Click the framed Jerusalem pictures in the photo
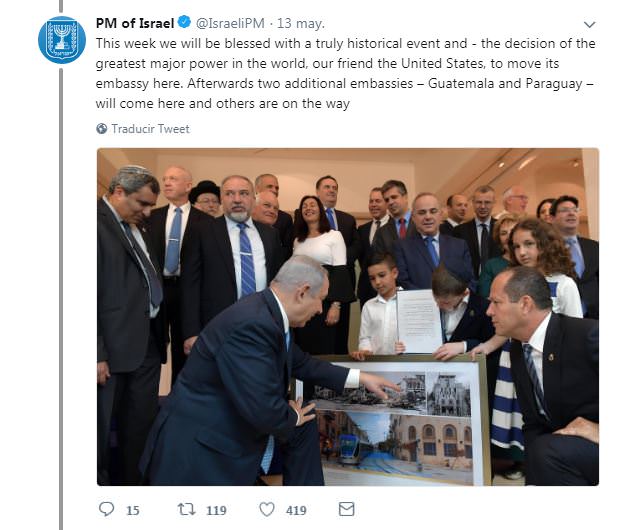The height and width of the screenshot is (530, 634). click(x=393, y=420)
